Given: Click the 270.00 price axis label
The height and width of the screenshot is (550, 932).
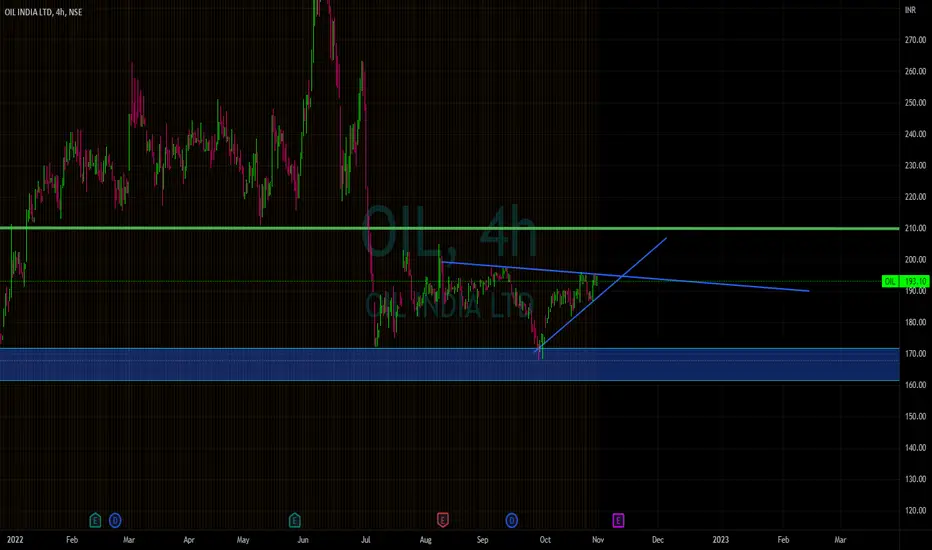Looking at the screenshot, I should click(x=915, y=40).
